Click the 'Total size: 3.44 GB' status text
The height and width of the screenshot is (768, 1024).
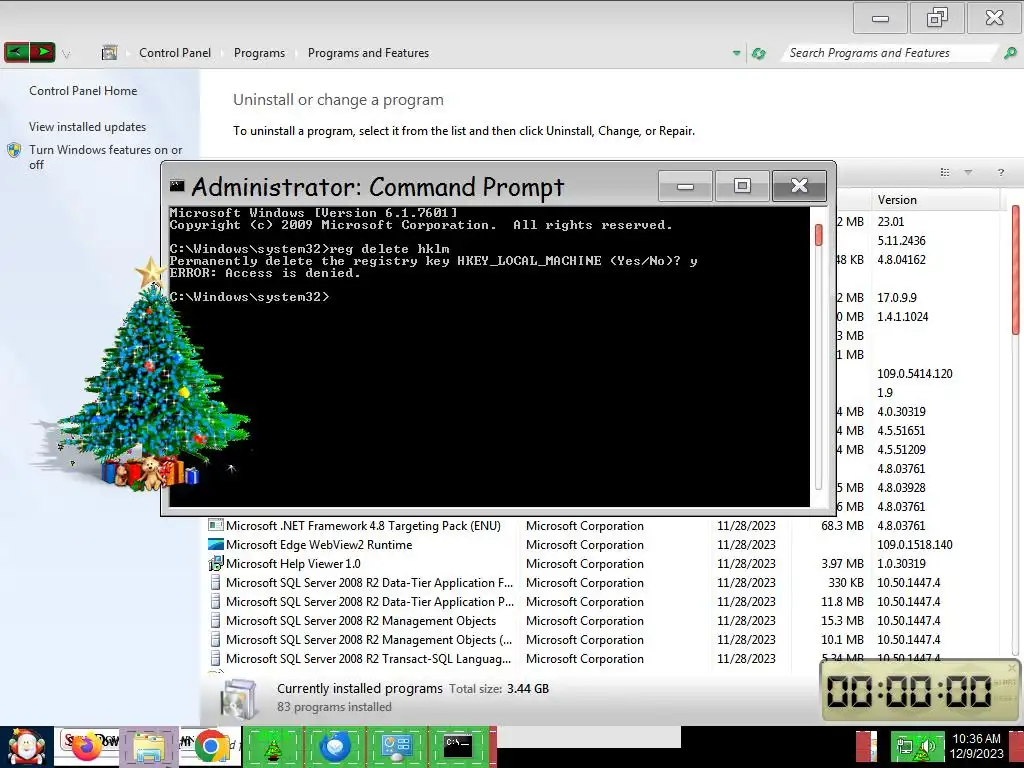point(499,688)
